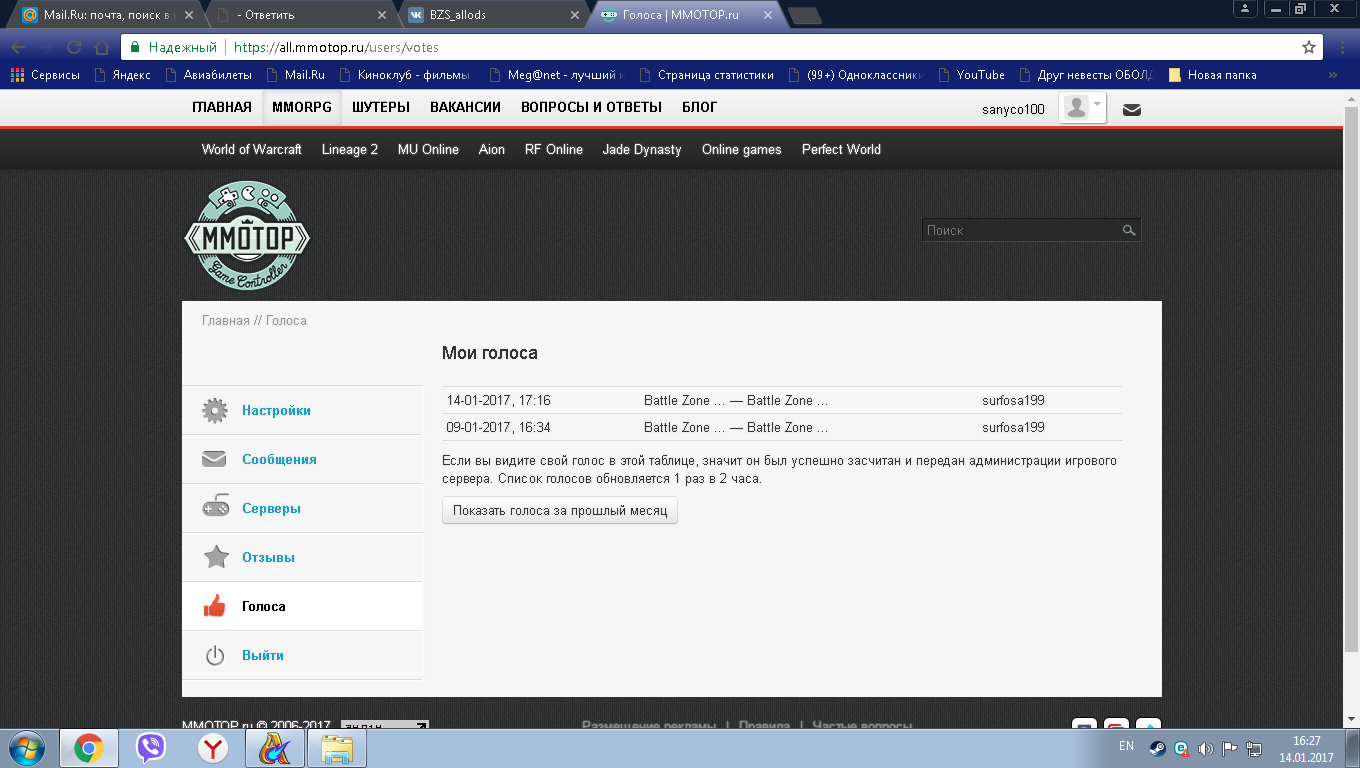Click the envelope icon beside Сообщения
The image size is (1360, 768).
tap(215, 460)
